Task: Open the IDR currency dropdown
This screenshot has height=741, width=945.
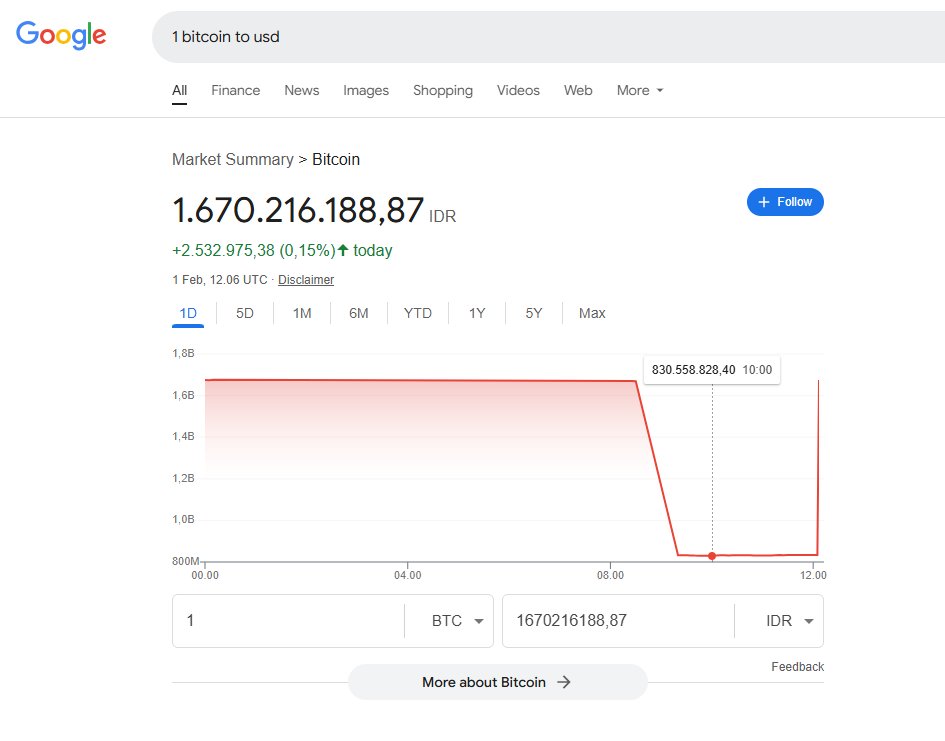Action: [789, 621]
